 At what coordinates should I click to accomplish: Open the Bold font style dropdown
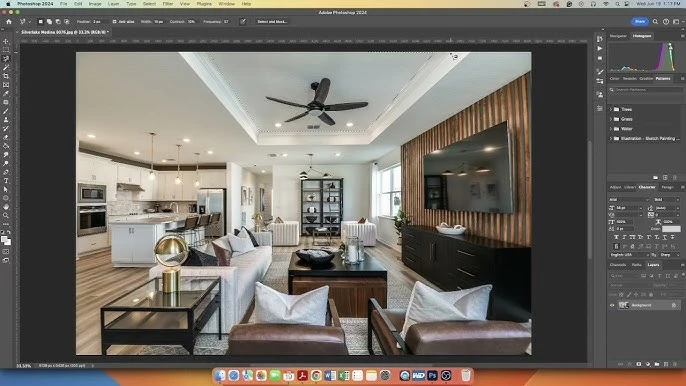[667, 200]
